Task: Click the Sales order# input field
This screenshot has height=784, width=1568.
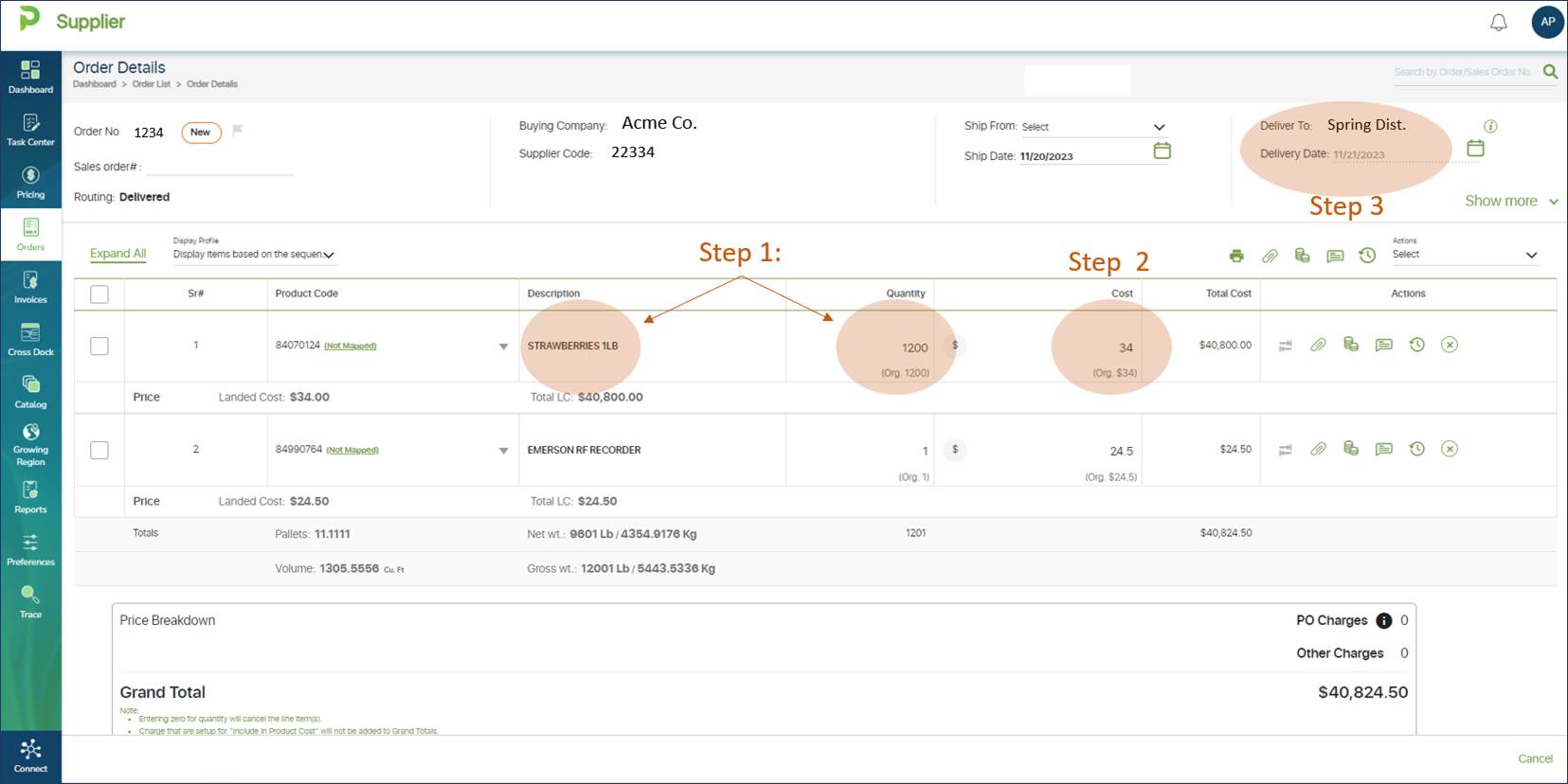Action: 220,167
